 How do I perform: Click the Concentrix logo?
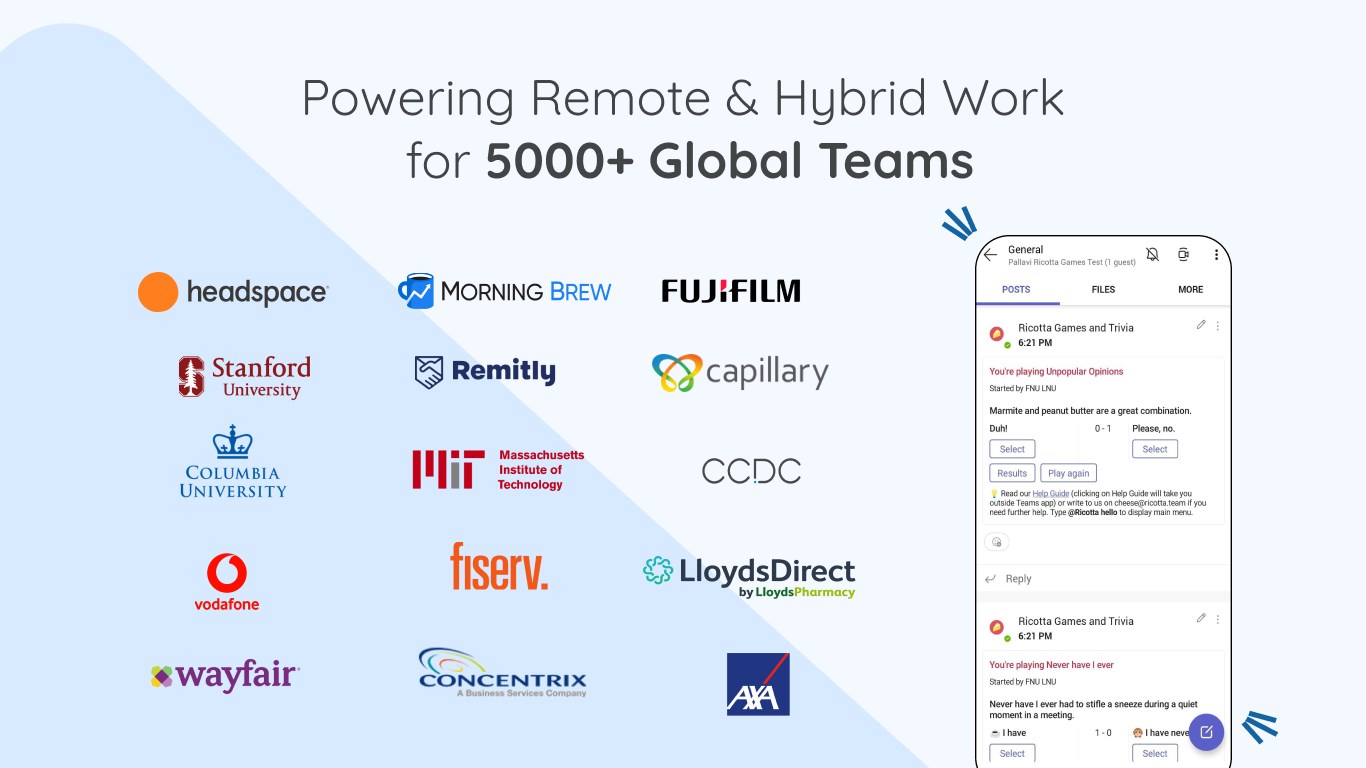click(502, 672)
